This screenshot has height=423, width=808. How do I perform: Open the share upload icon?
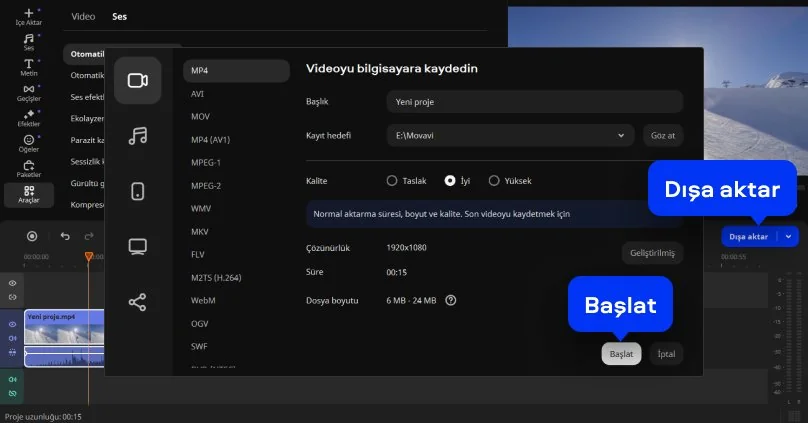pyautogui.click(x=138, y=301)
